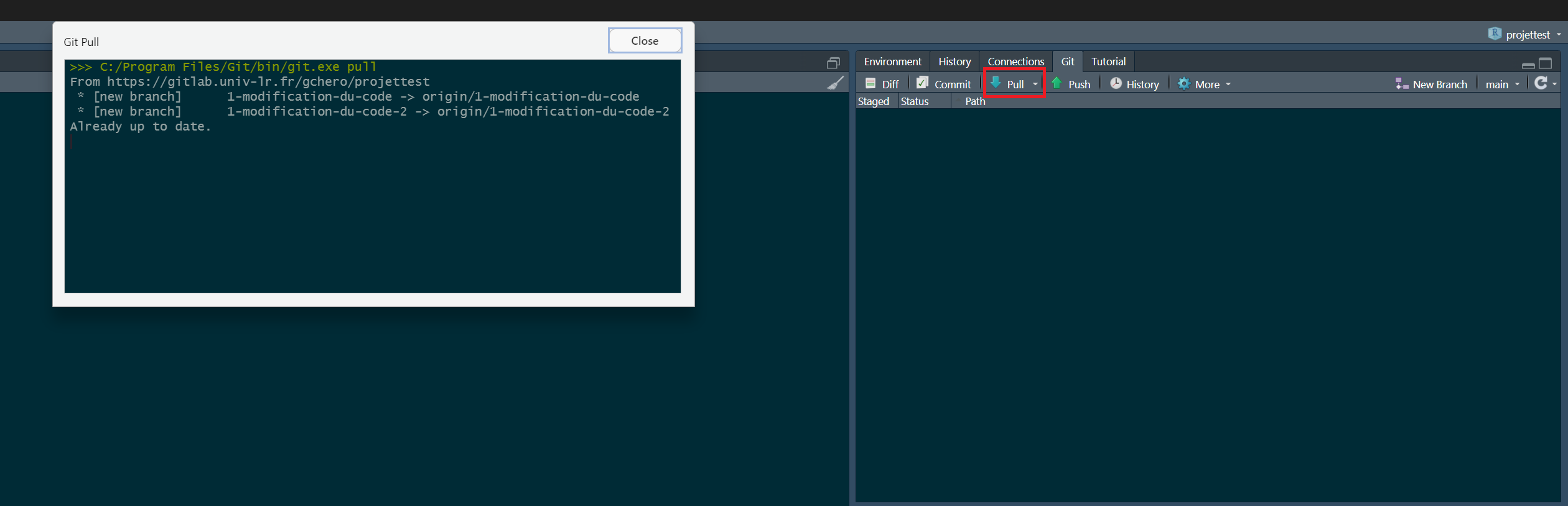Viewport: 1568px width, 506px height.
Task: Open Git History with the clock icon
Action: tap(1116, 84)
